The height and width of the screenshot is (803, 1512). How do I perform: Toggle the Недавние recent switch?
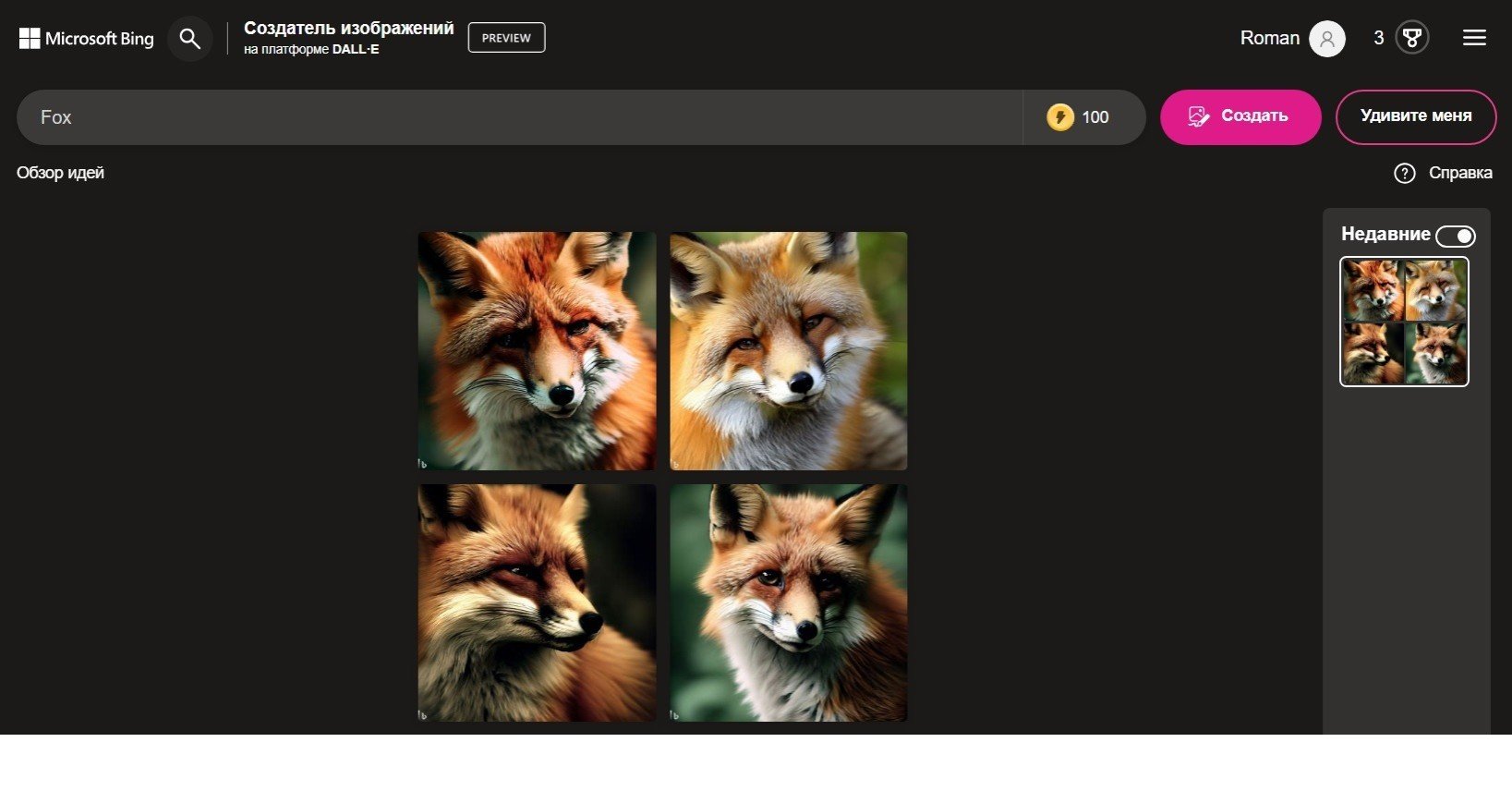[1456, 237]
